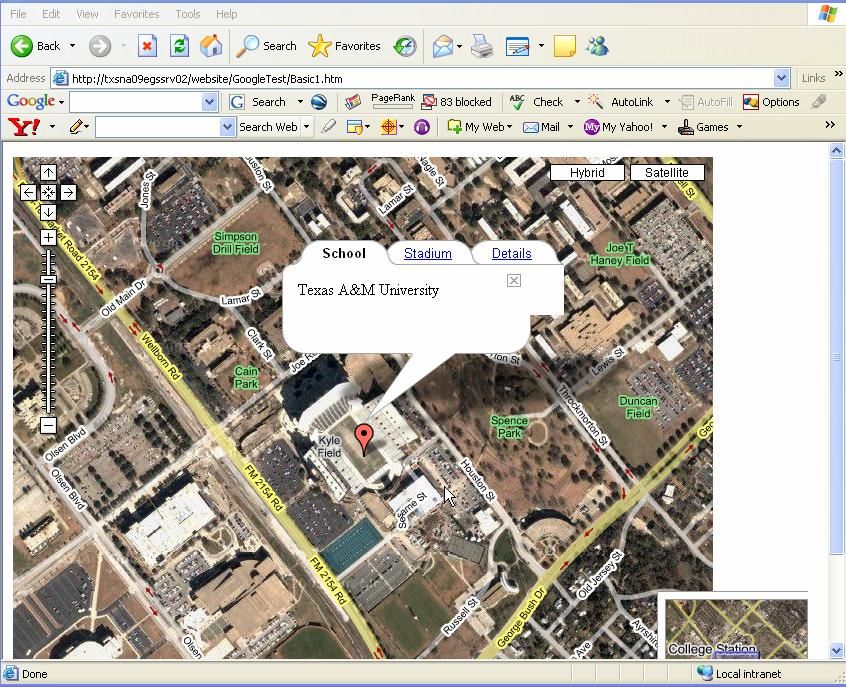Open the My Web dropdown arrow
The image size is (846, 687).
coord(509,127)
